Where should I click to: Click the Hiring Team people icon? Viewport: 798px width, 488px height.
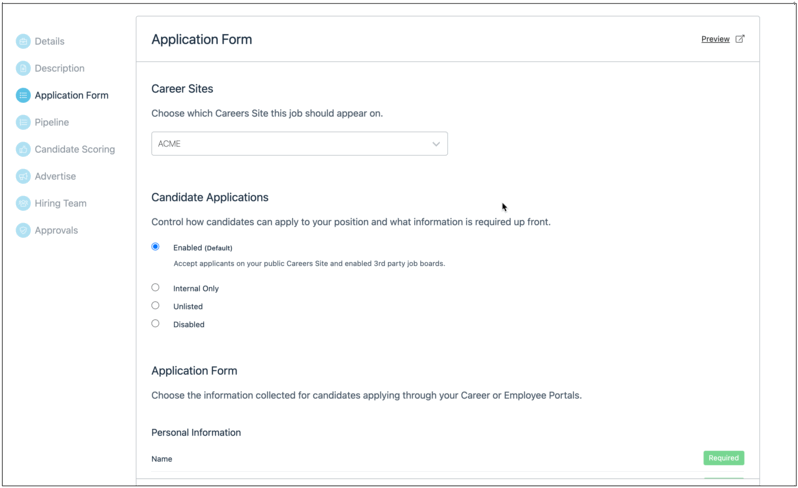23,203
